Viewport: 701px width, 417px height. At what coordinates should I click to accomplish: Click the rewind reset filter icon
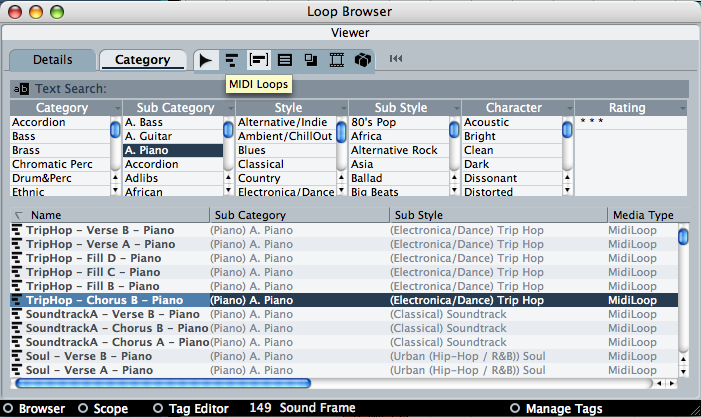pyautogui.click(x=396, y=59)
